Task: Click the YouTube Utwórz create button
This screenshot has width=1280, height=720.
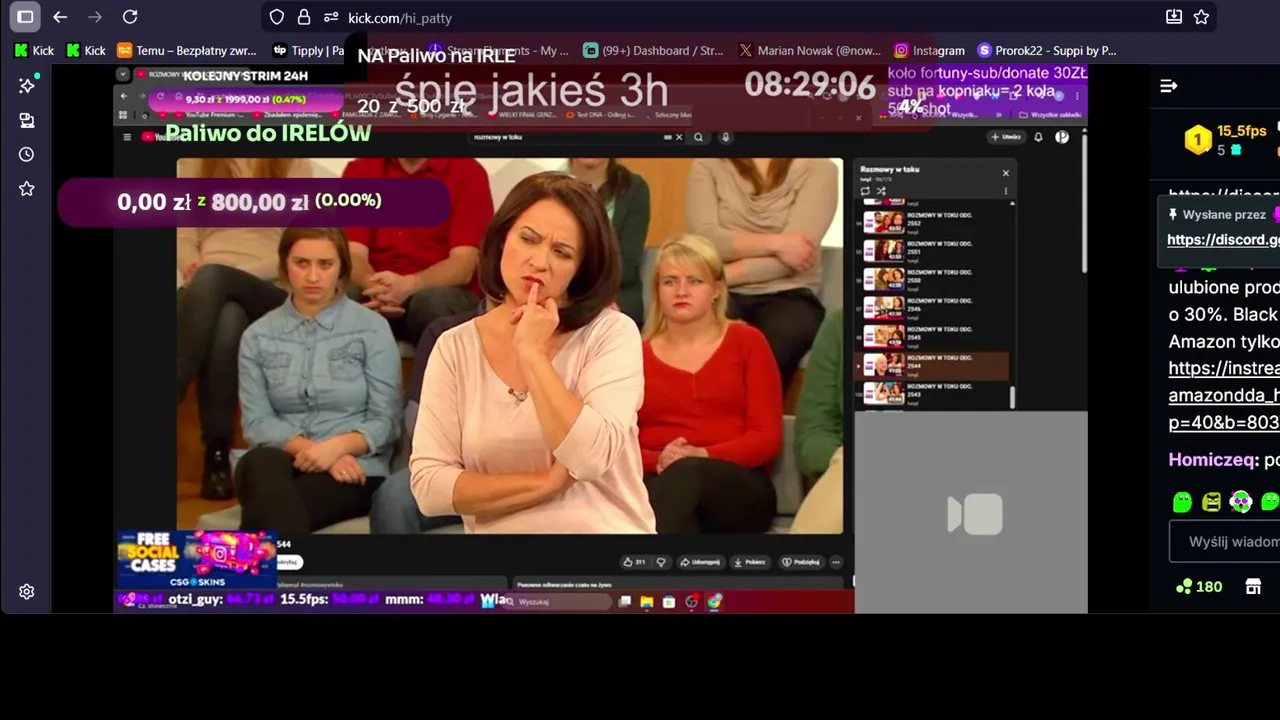Action: point(1005,137)
